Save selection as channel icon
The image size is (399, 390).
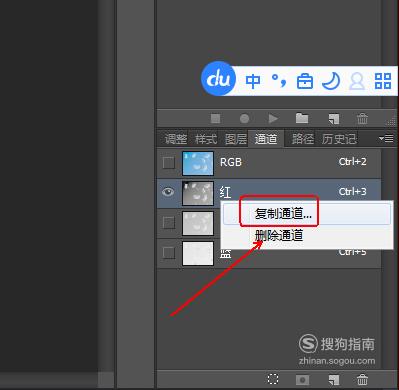coord(302,380)
